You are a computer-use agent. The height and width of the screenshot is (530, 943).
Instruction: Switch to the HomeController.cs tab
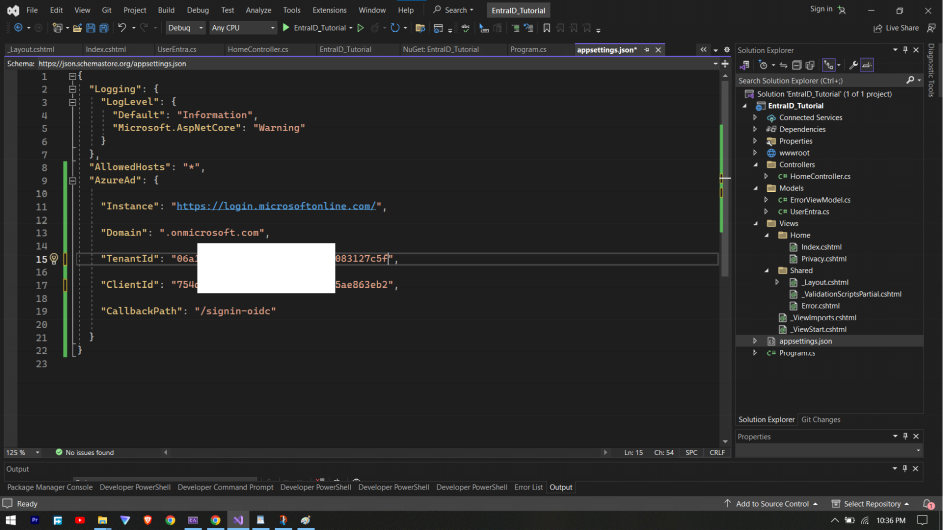258,49
